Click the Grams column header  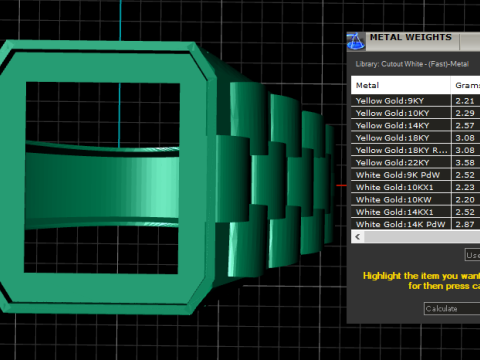point(466,85)
